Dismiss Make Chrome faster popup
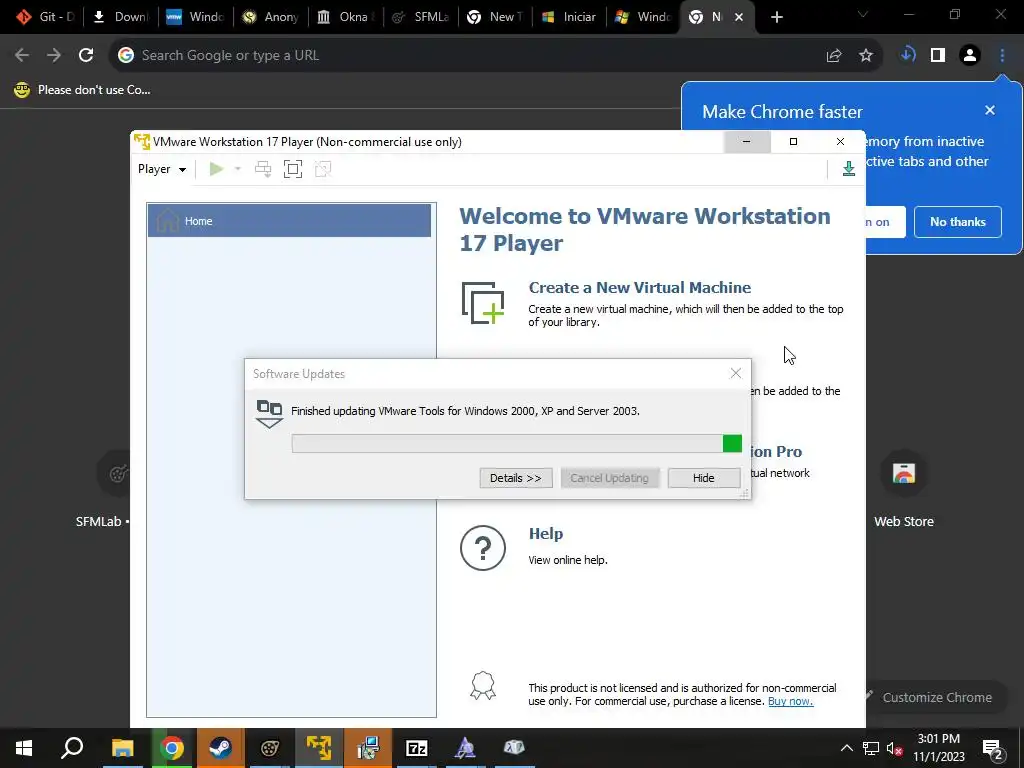1024x768 pixels. pos(990,110)
